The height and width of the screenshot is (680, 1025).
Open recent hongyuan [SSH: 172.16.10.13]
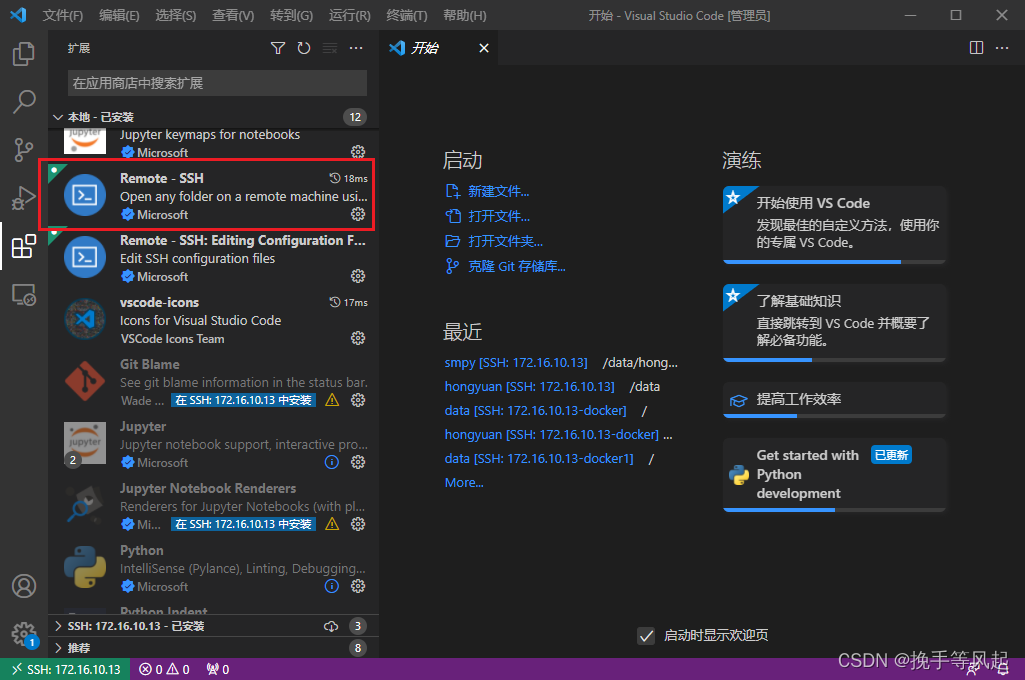(x=529, y=386)
